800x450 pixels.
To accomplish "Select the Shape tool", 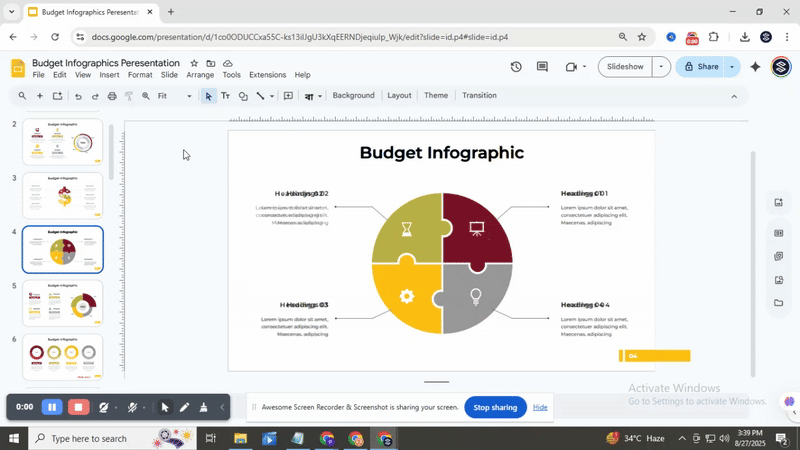I will coord(243,96).
